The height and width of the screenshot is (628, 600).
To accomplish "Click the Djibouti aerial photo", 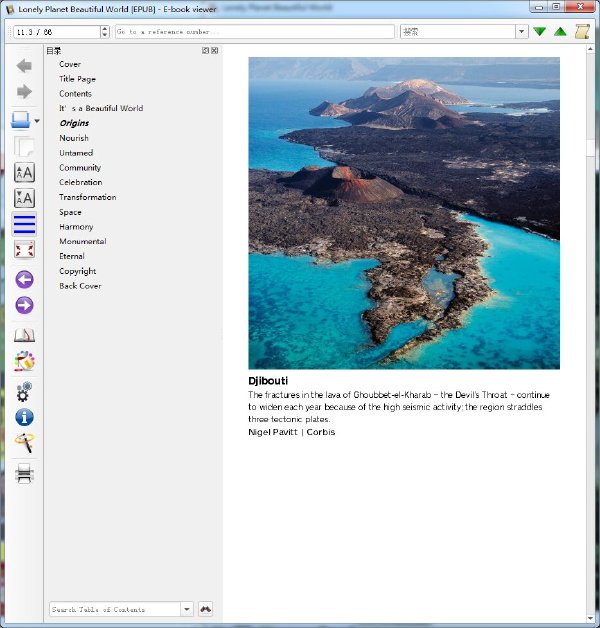I will click(x=404, y=213).
